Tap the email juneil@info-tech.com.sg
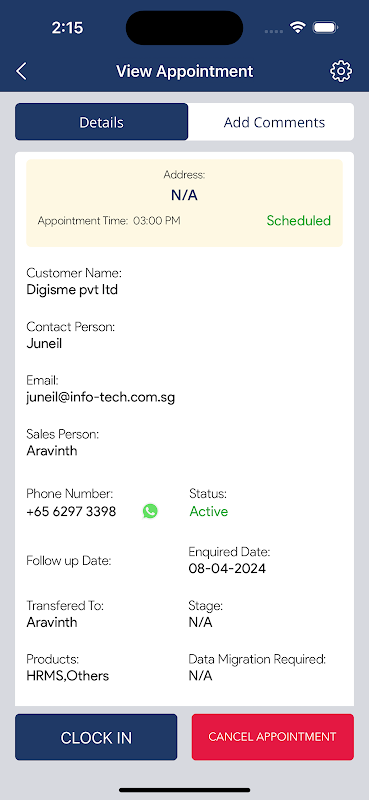This screenshot has height=800, width=369. tap(101, 397)
